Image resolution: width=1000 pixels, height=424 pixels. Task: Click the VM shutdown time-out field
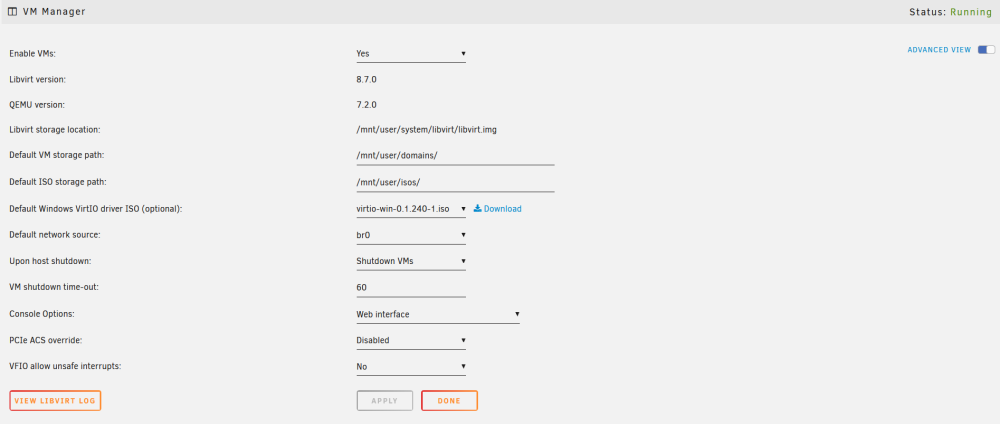pyautogui.click(x=411, y=288)
